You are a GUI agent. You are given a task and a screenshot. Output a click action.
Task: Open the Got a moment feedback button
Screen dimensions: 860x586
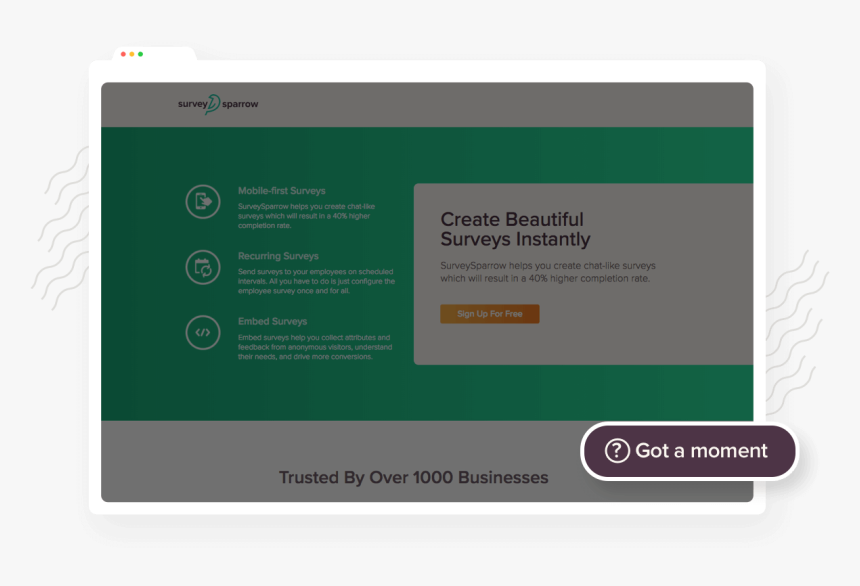coord(689,451)
